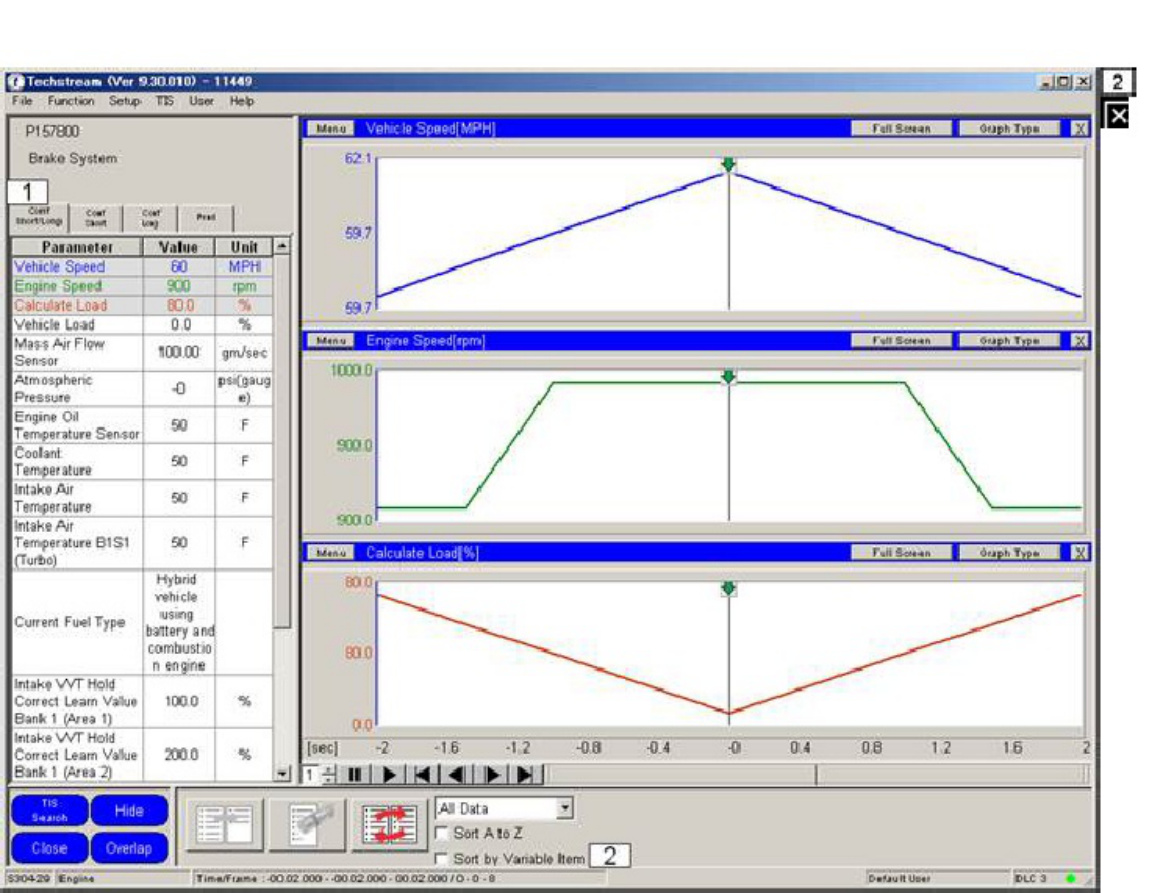Open the Function menu
This screenshot has height=893, width=1163.
click(x=71, y=101)
